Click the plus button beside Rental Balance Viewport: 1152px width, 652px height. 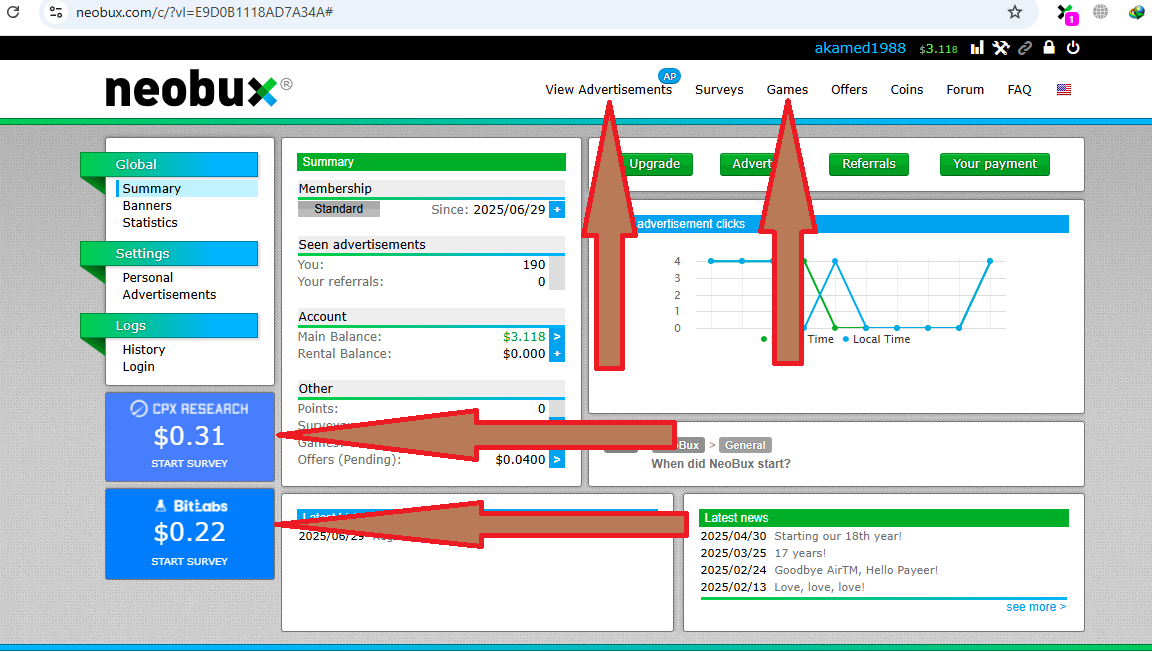click(x=557, y=354)
